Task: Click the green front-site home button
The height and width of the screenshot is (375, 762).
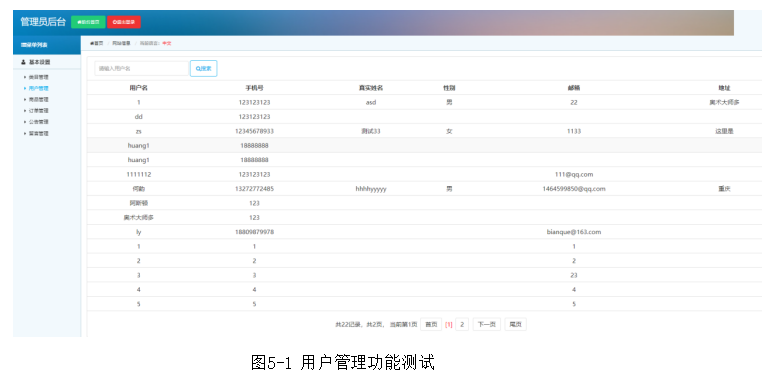Action: (88, 22)
